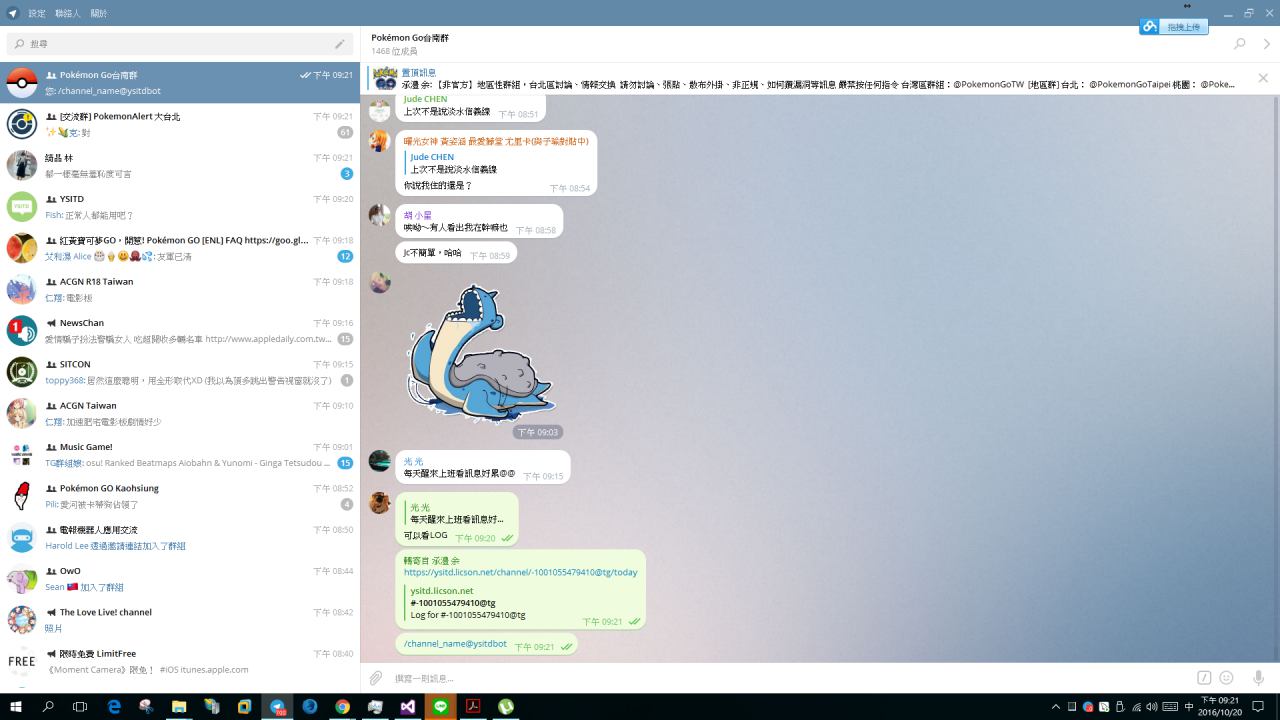Open the ACGN R18 Taiwan chat

click(180, 289)
